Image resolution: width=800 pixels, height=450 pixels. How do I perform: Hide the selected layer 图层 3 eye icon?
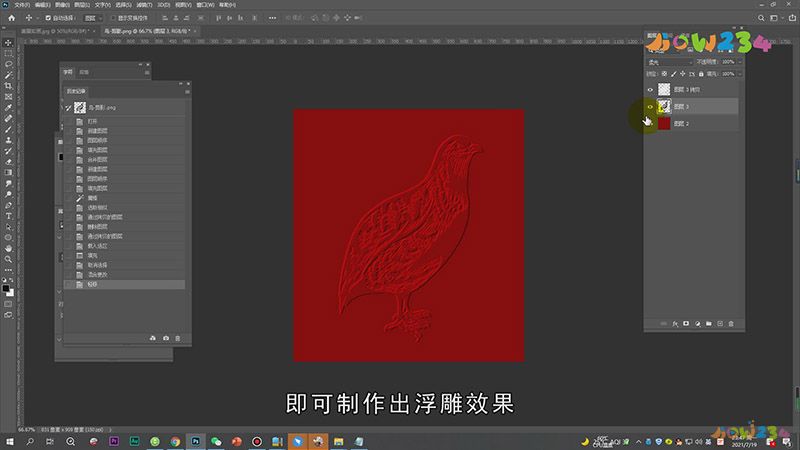[650, 107]
